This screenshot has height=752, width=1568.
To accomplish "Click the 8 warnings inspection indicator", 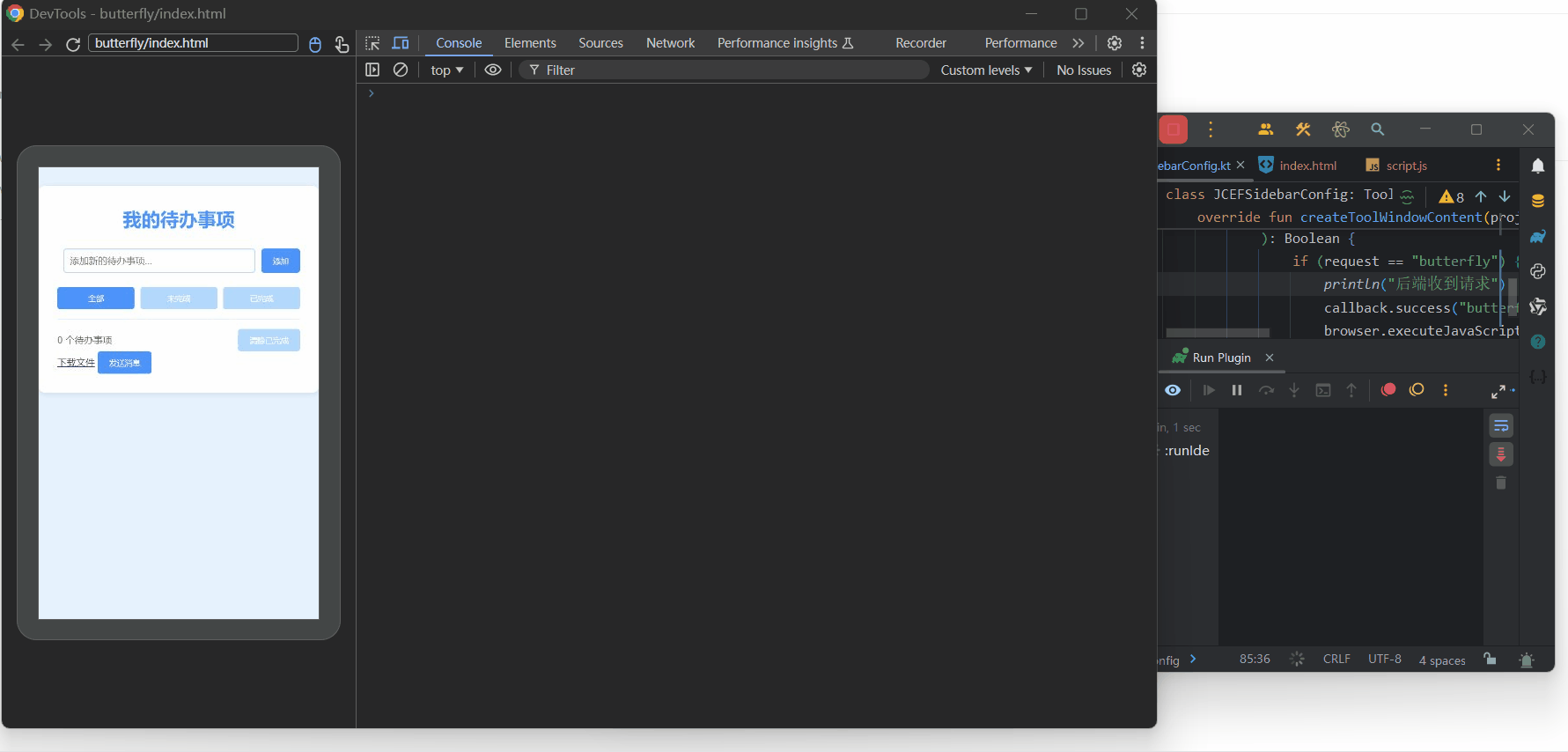I will point(1451,196).
